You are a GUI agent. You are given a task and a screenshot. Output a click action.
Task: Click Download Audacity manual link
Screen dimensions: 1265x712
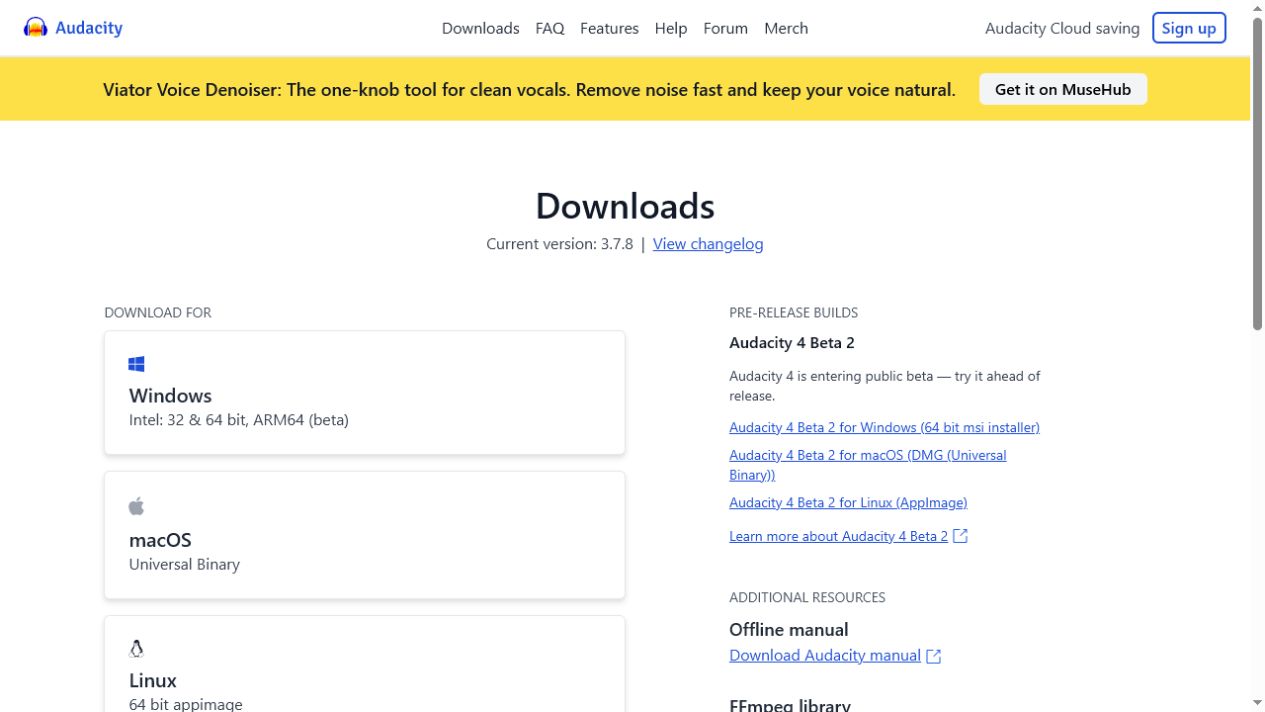click(825, 656)
